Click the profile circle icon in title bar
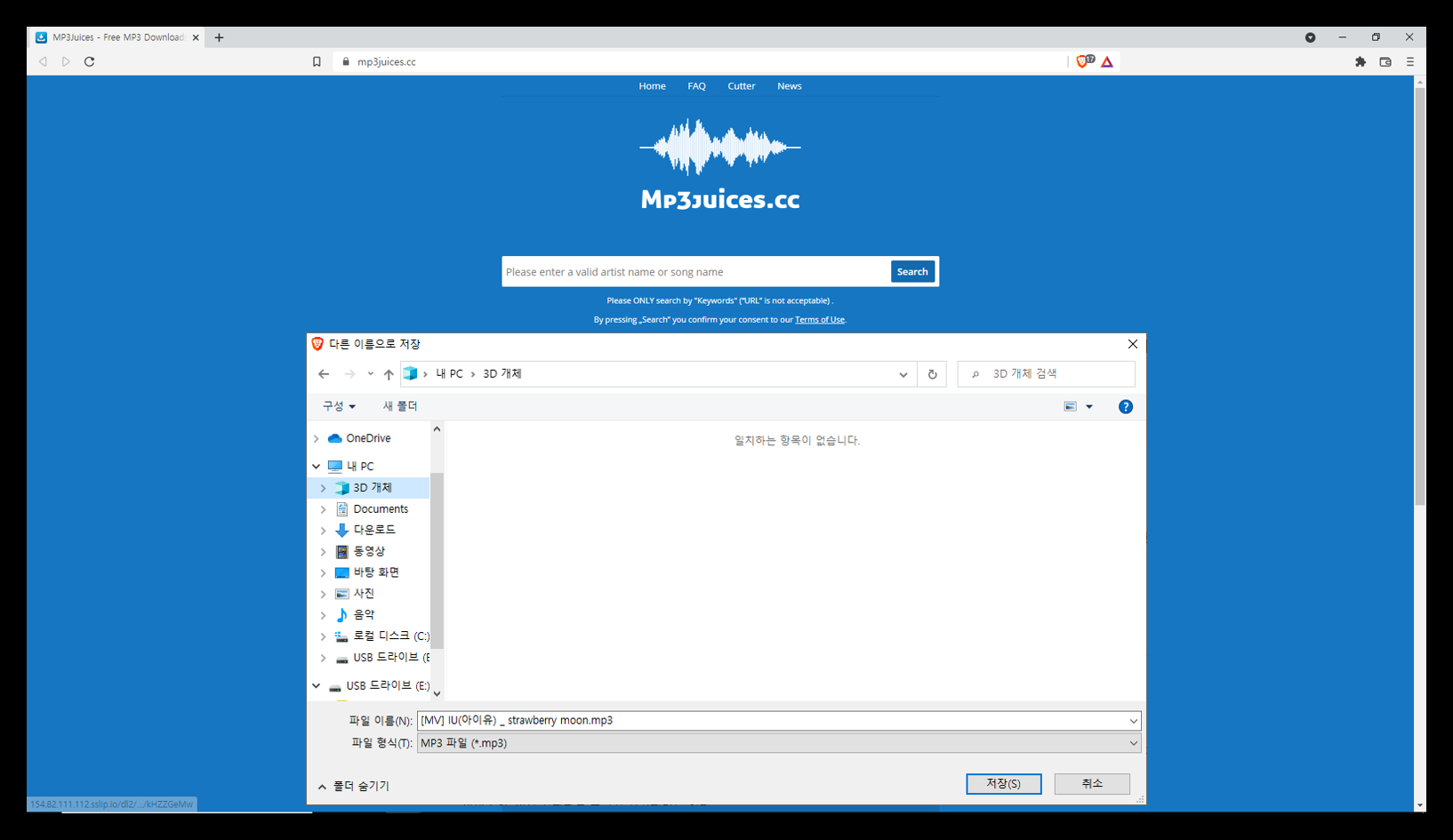Screen dimensions: 1453x840 coord(1310,37)
